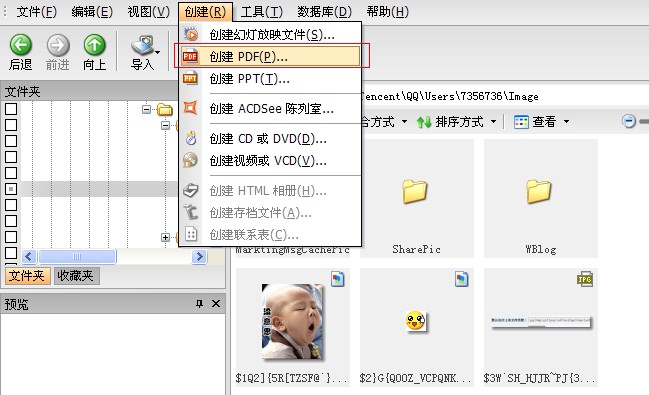Click the green Back (后退) arrow icon
The height and width of the screenshot is (395, 649).
[20, 45]
